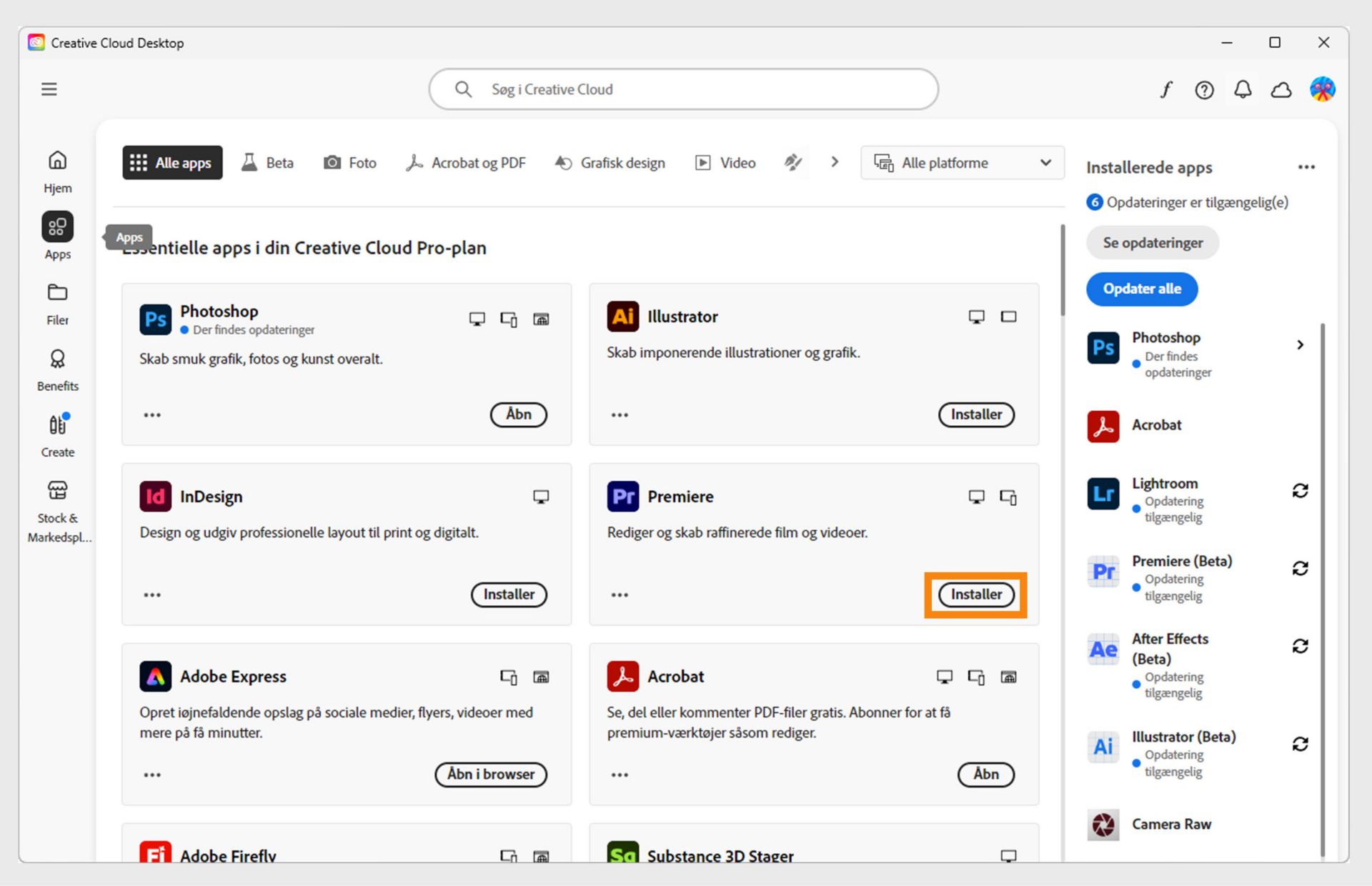Click the Fonts (f) icon in header
This screenshot has height=886, width=1372.
coord(1165,89)
